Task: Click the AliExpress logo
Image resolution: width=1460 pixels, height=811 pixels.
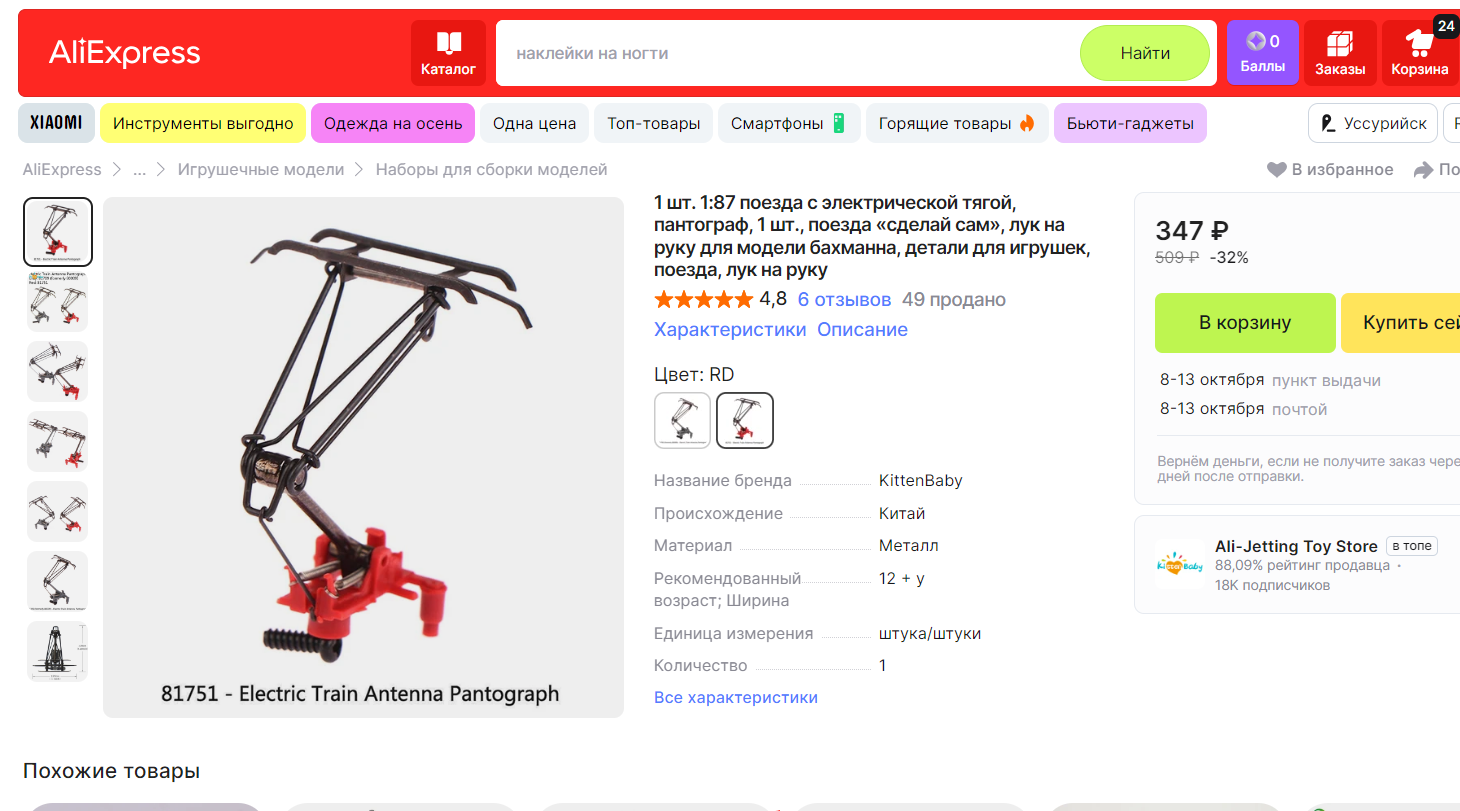Action: tap(125, 53)
